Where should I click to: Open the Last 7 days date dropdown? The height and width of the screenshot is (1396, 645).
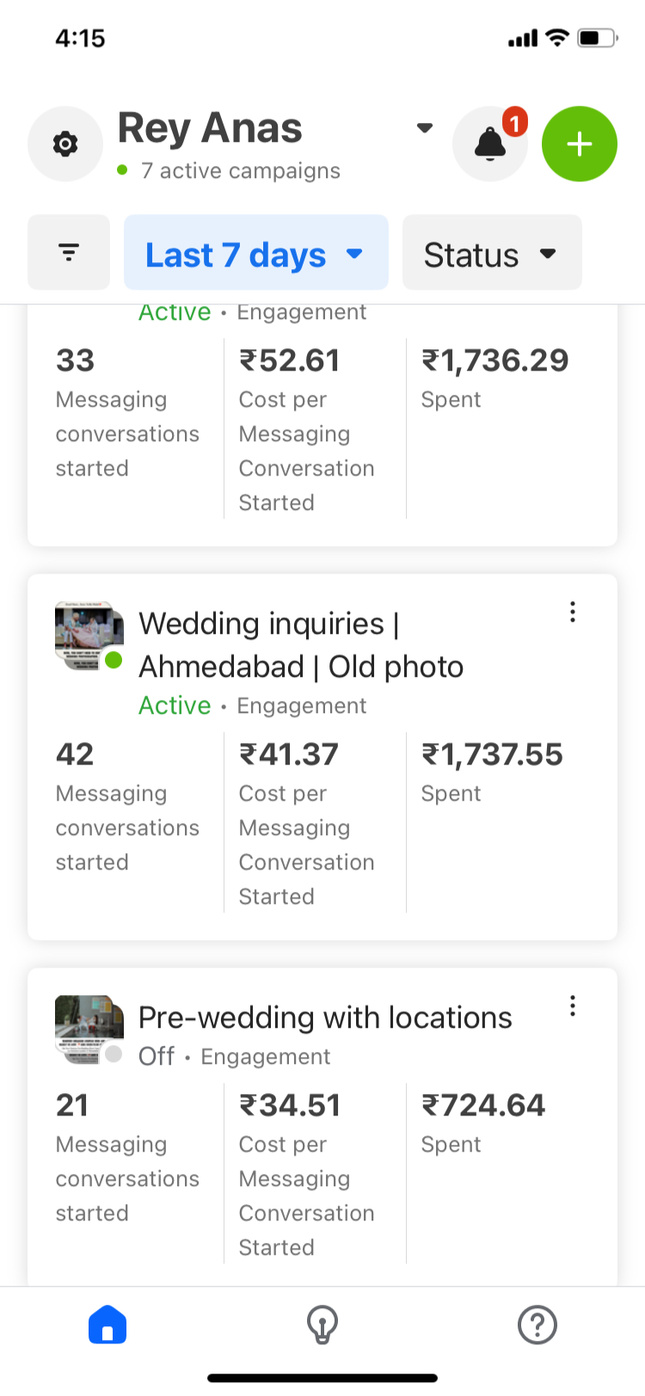[255, 253]
